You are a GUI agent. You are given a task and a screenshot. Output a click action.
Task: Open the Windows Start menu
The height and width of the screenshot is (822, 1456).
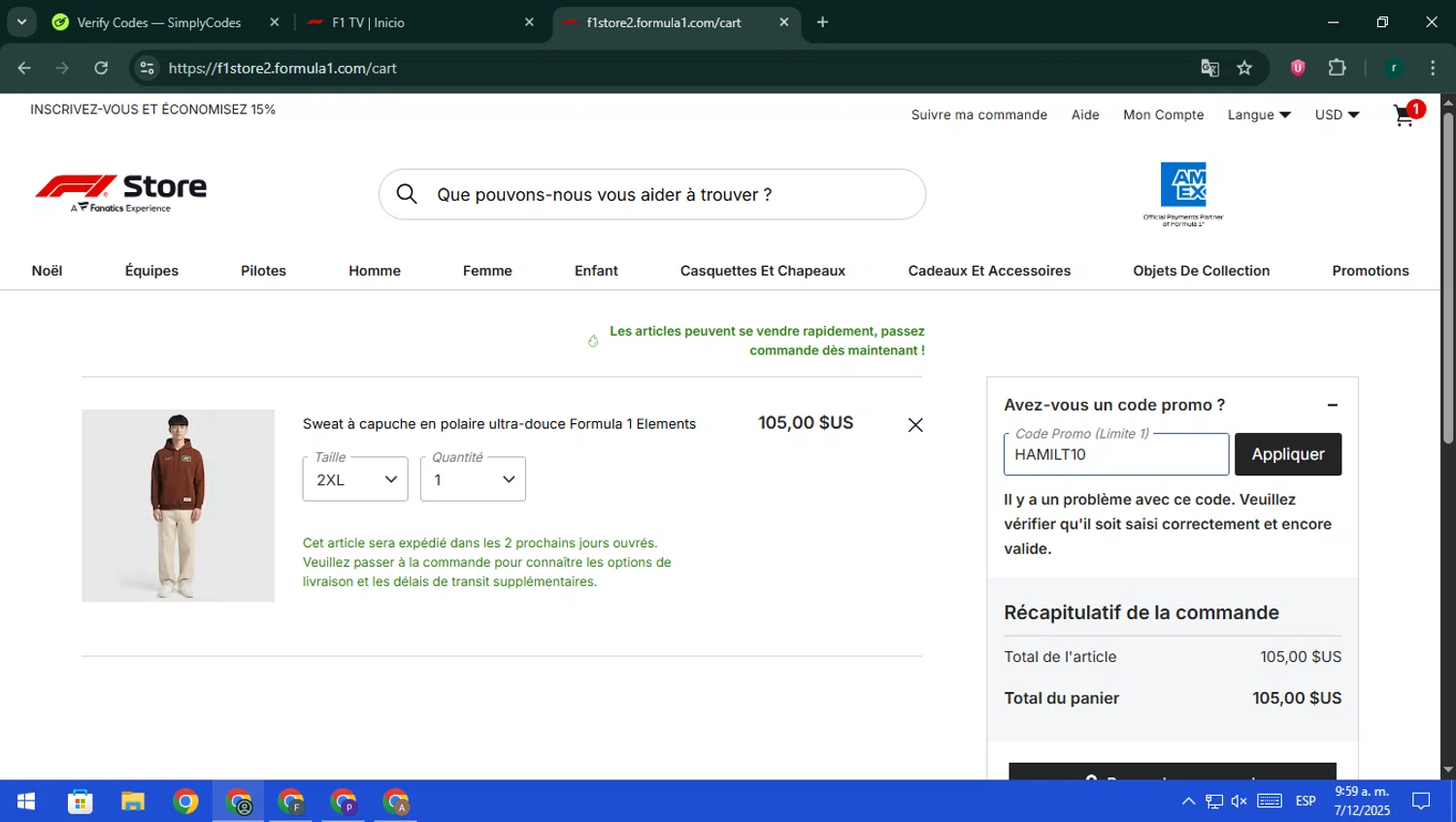coord(26,802)
